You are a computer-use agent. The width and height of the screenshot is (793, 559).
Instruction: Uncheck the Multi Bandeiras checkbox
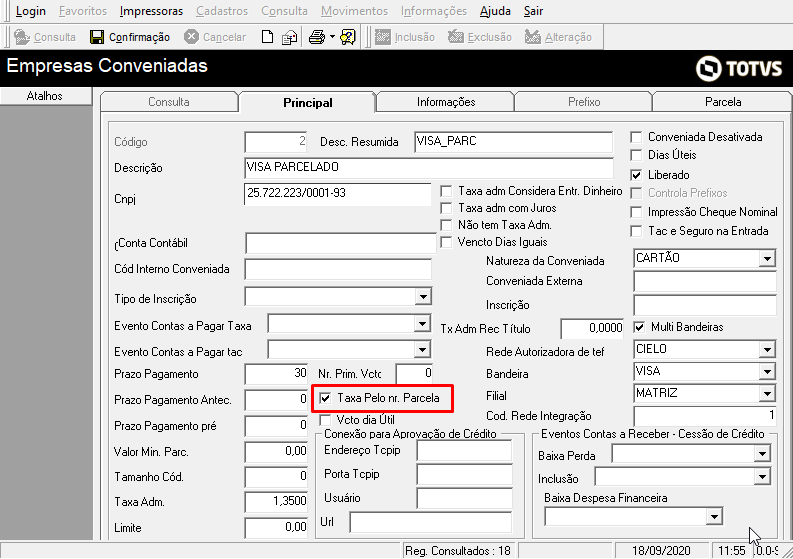pyautogui.click(x=639, y=327)
